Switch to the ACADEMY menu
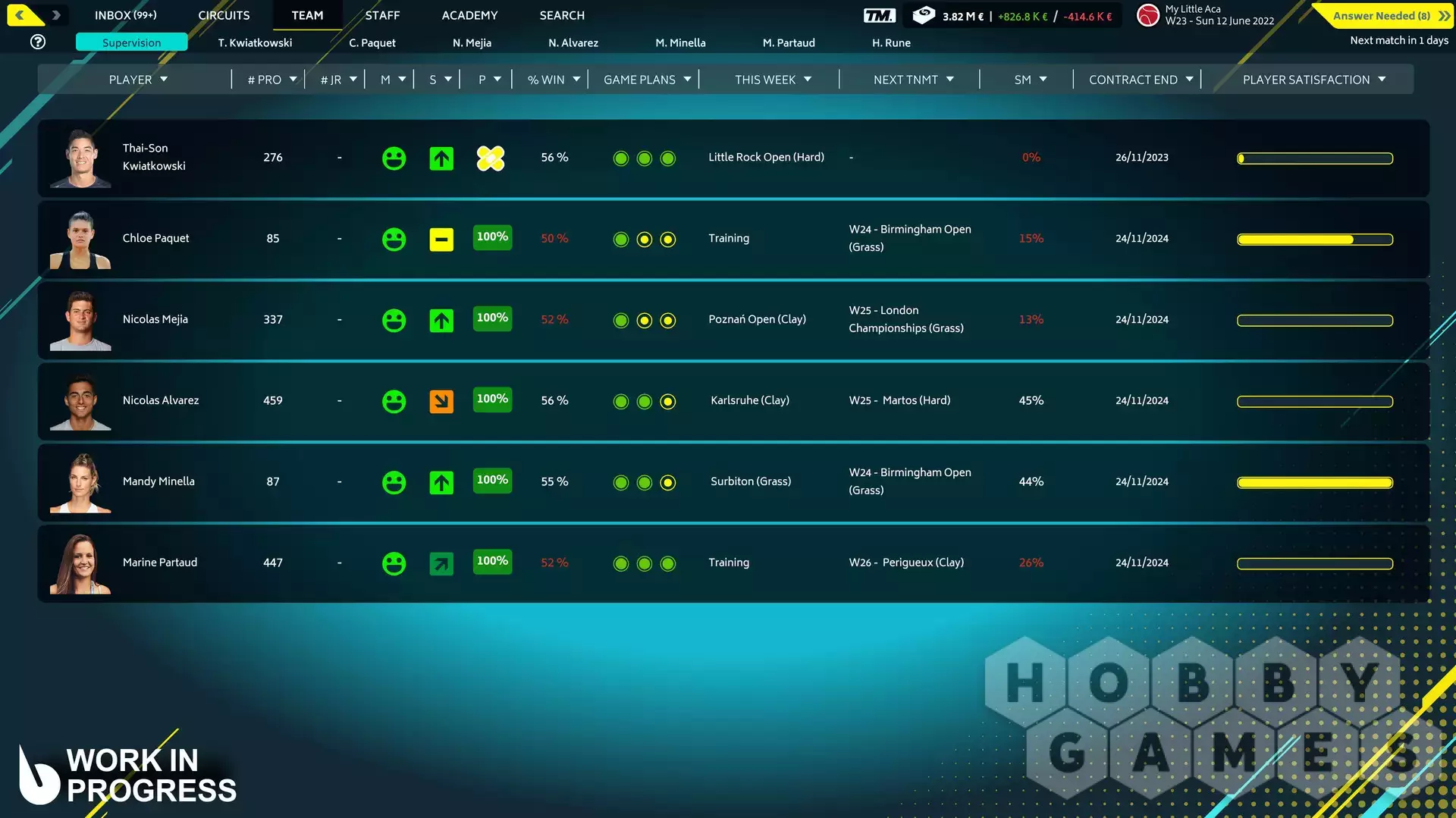This screenshot has width=1456, height=818. pyautogui.click(x=469, y=15)
